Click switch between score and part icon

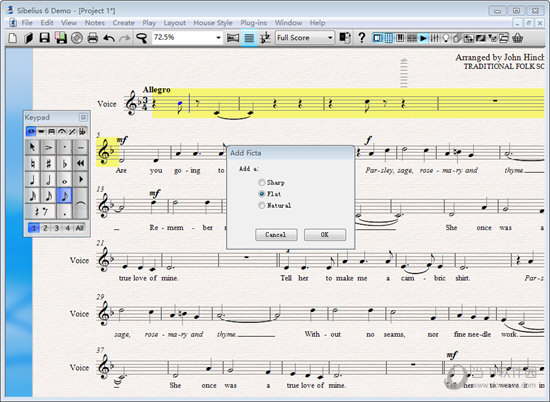tap(345, 38)
